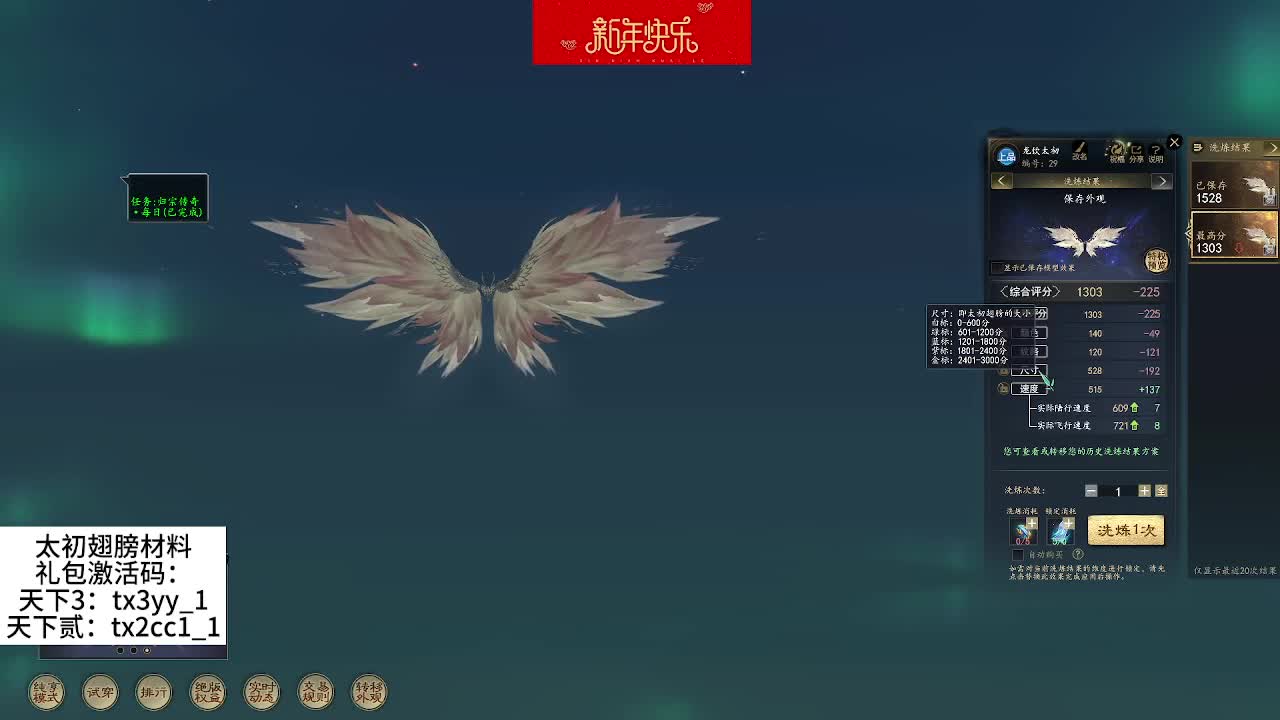Image resolution: width=1280 pixels, height=720 pixels.
Task: Click the 改名 rename pen icon
Action: pos(1079,151)
